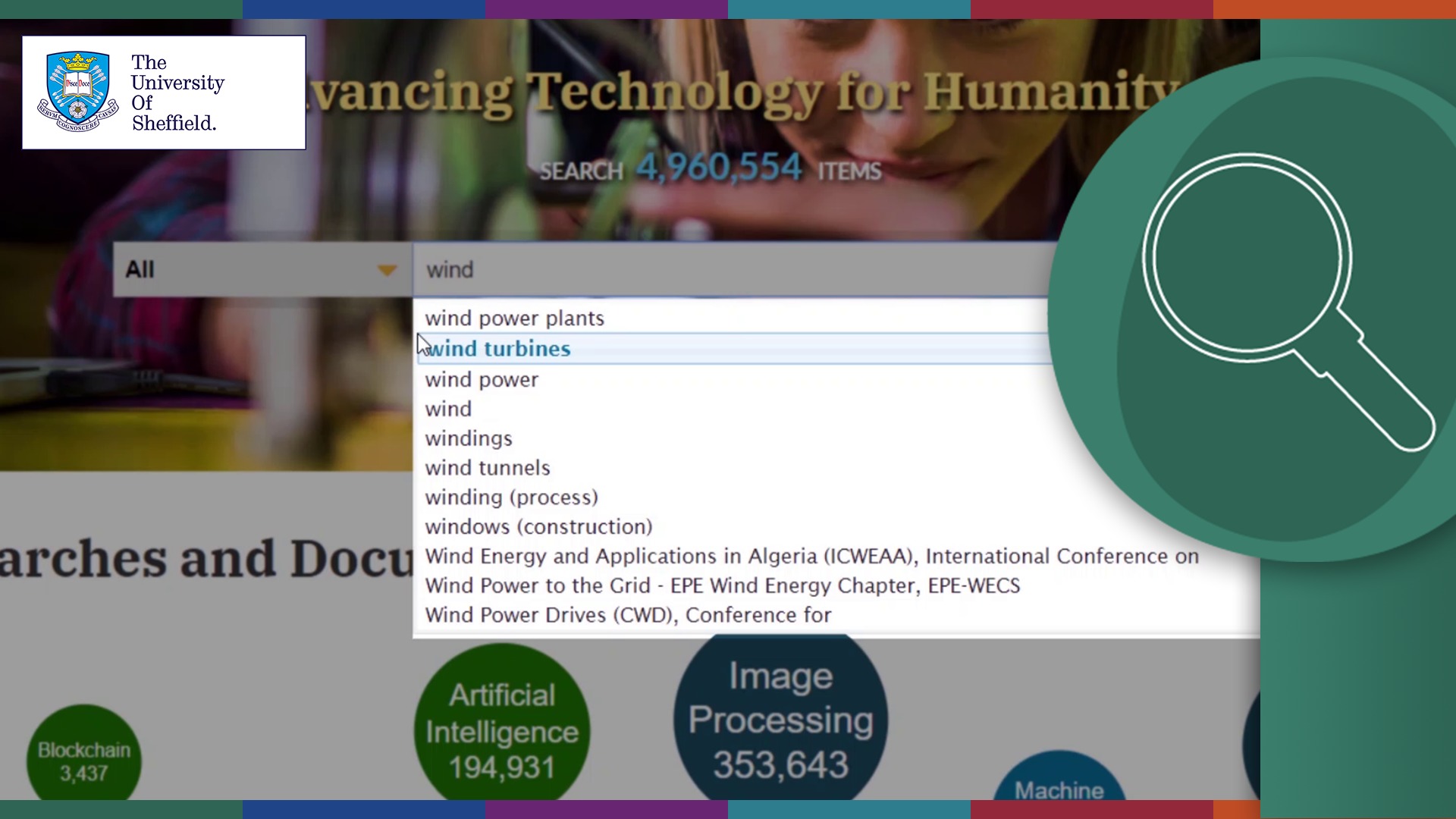Open the Image Processing 353,643 bubble
Viewport: 1456px width, 819px height.
[780, 717]
